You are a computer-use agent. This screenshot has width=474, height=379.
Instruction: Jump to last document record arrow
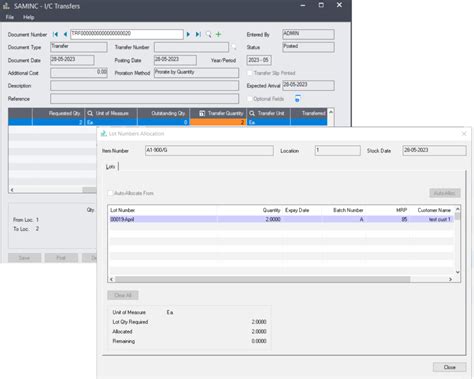point(198,34)
